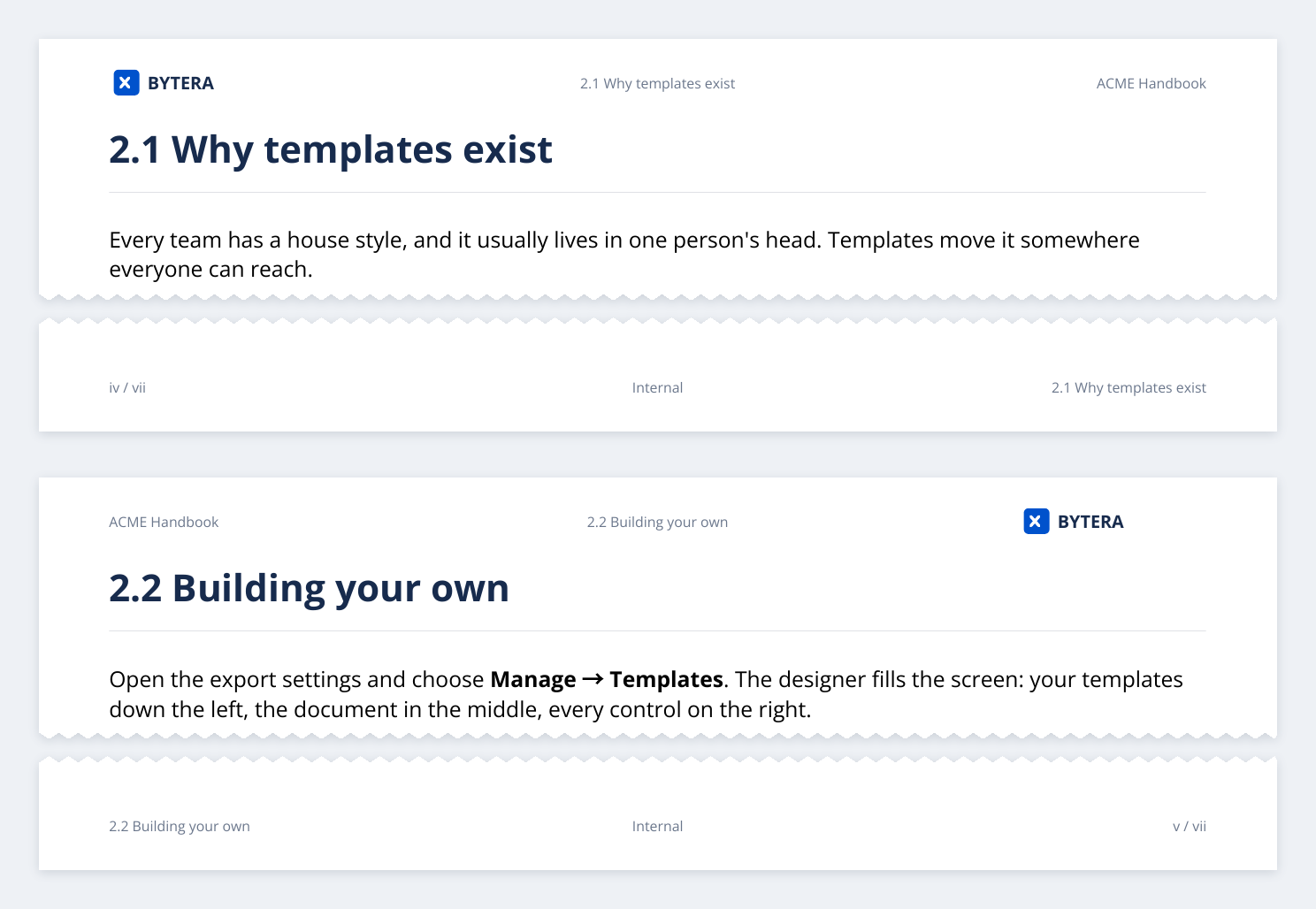Image resolution: width=1316 pixels, height=909 pixels.
Task: Click the 'Every team has a house style' paragraph
Action: 624,255
